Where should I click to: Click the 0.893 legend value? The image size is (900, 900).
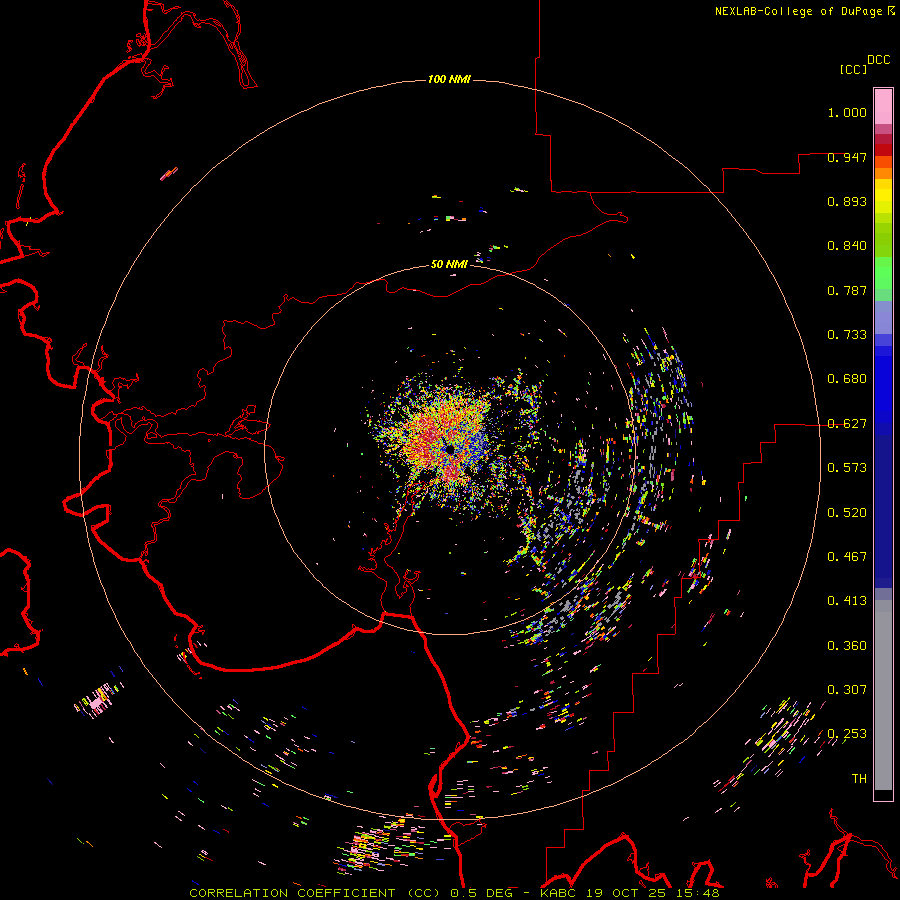[847, 201]
